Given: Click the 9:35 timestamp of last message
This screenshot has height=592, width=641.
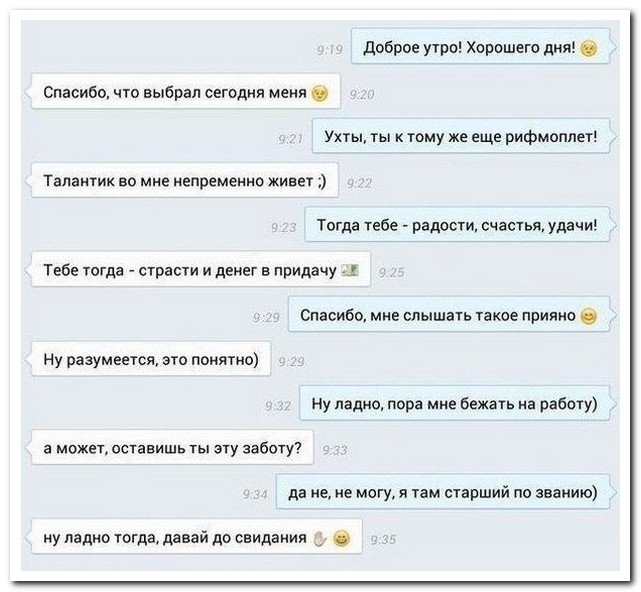Looking at the screenshot, I should [383, 540].
